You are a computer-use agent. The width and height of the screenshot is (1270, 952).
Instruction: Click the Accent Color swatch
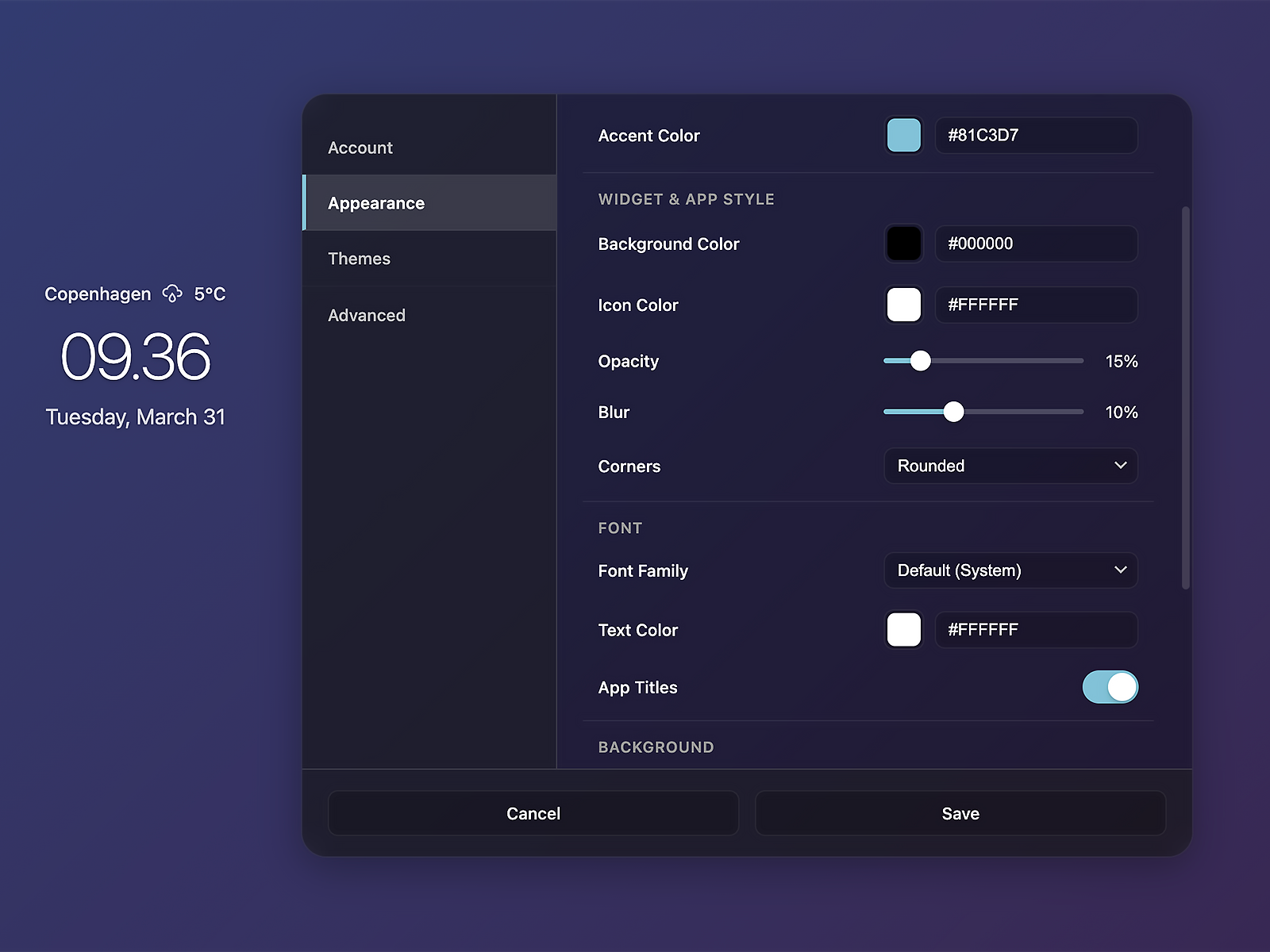click(x=903, y=135)
